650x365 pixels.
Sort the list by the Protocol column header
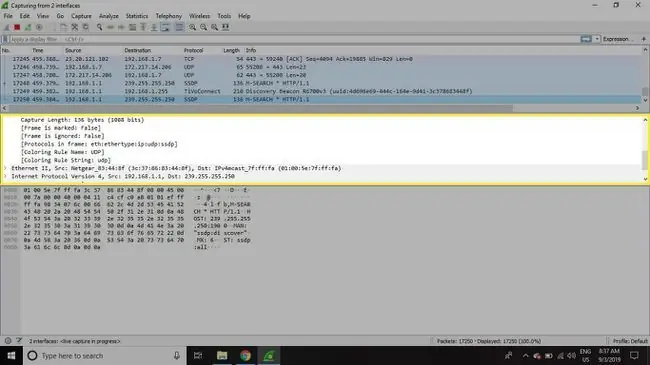[194, 50]
